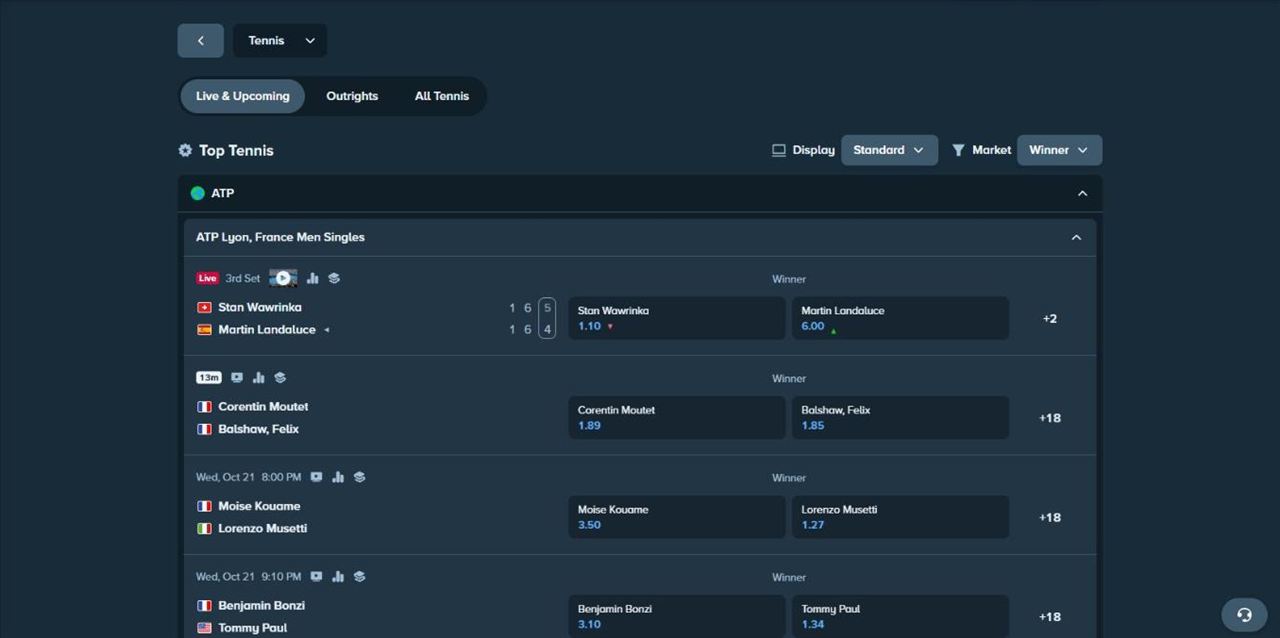Bet on Benjamin Bonzi at 3.10
This screenshot has height=638, width=1280.
pyautogui.click(x=677, y=616)
